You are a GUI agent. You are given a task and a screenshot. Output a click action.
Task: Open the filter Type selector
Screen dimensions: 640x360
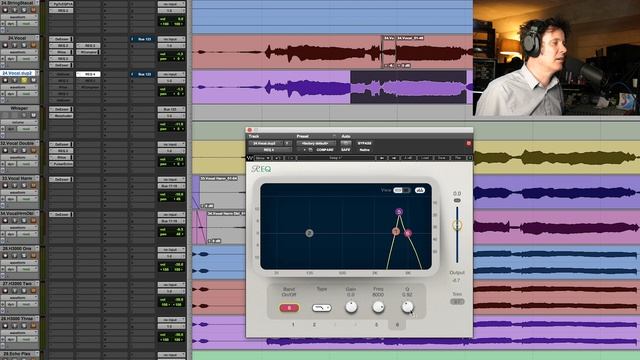322,308
